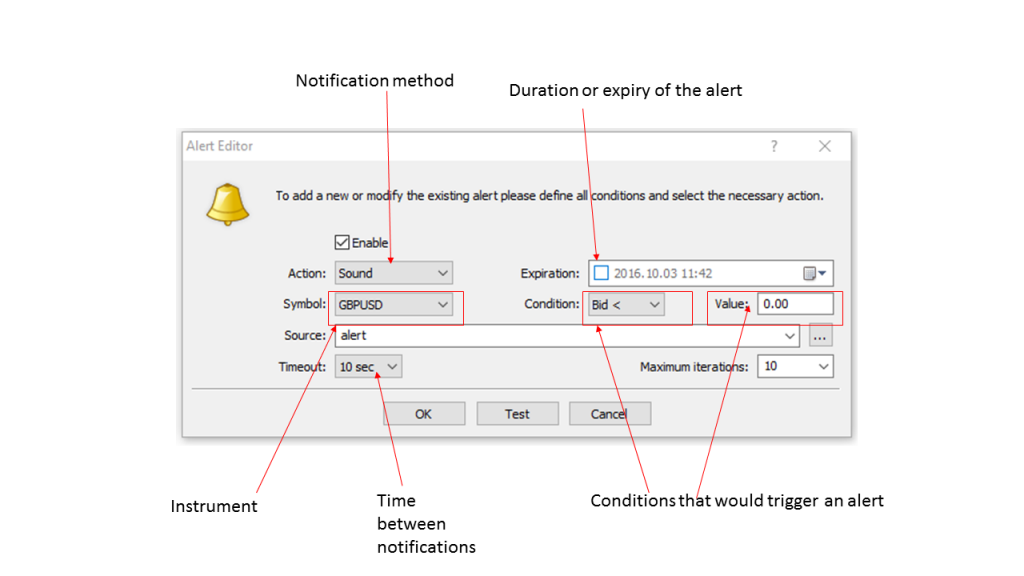Expand the Source field dropdown arrow
This screenshot has height=576, width=1024.
click(791, 336)
